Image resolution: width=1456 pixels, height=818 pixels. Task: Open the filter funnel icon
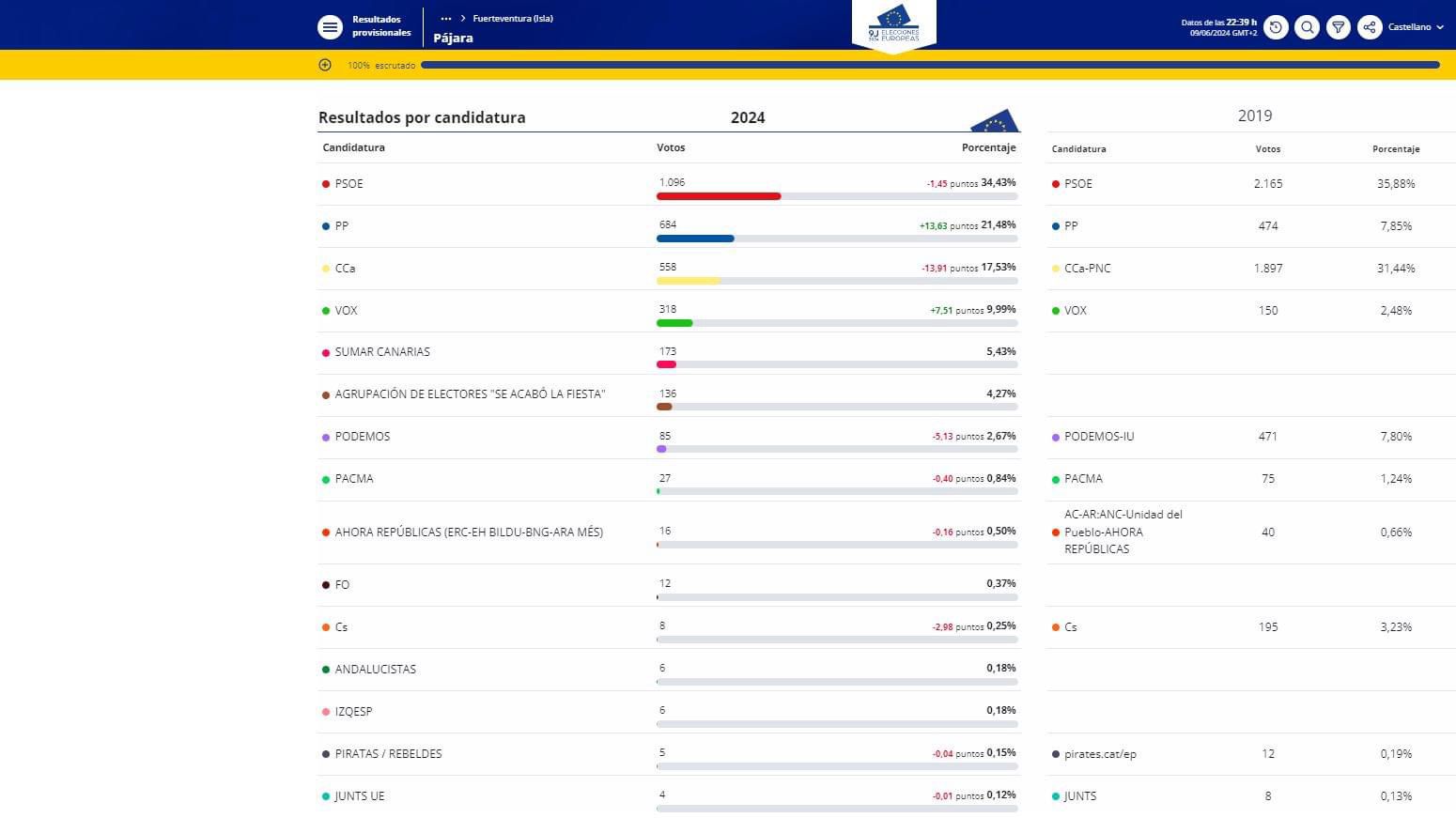pos(1339,27)
